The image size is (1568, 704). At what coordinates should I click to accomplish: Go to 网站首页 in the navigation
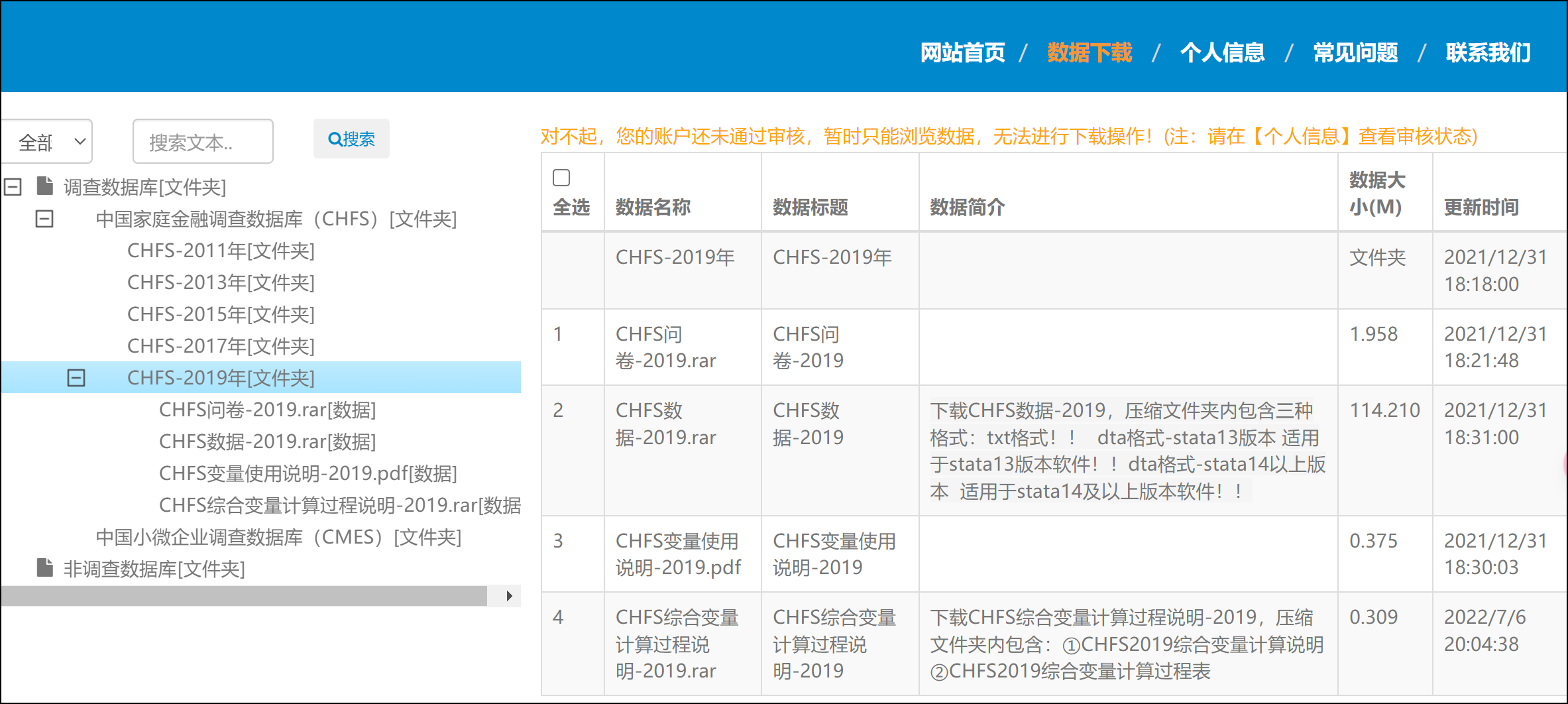pyautogui.click(x=962, y=52)
